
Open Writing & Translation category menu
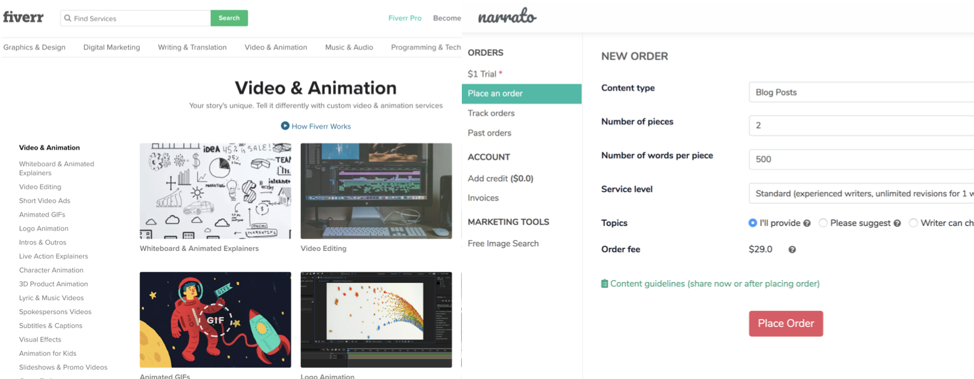tap(192, 47)
